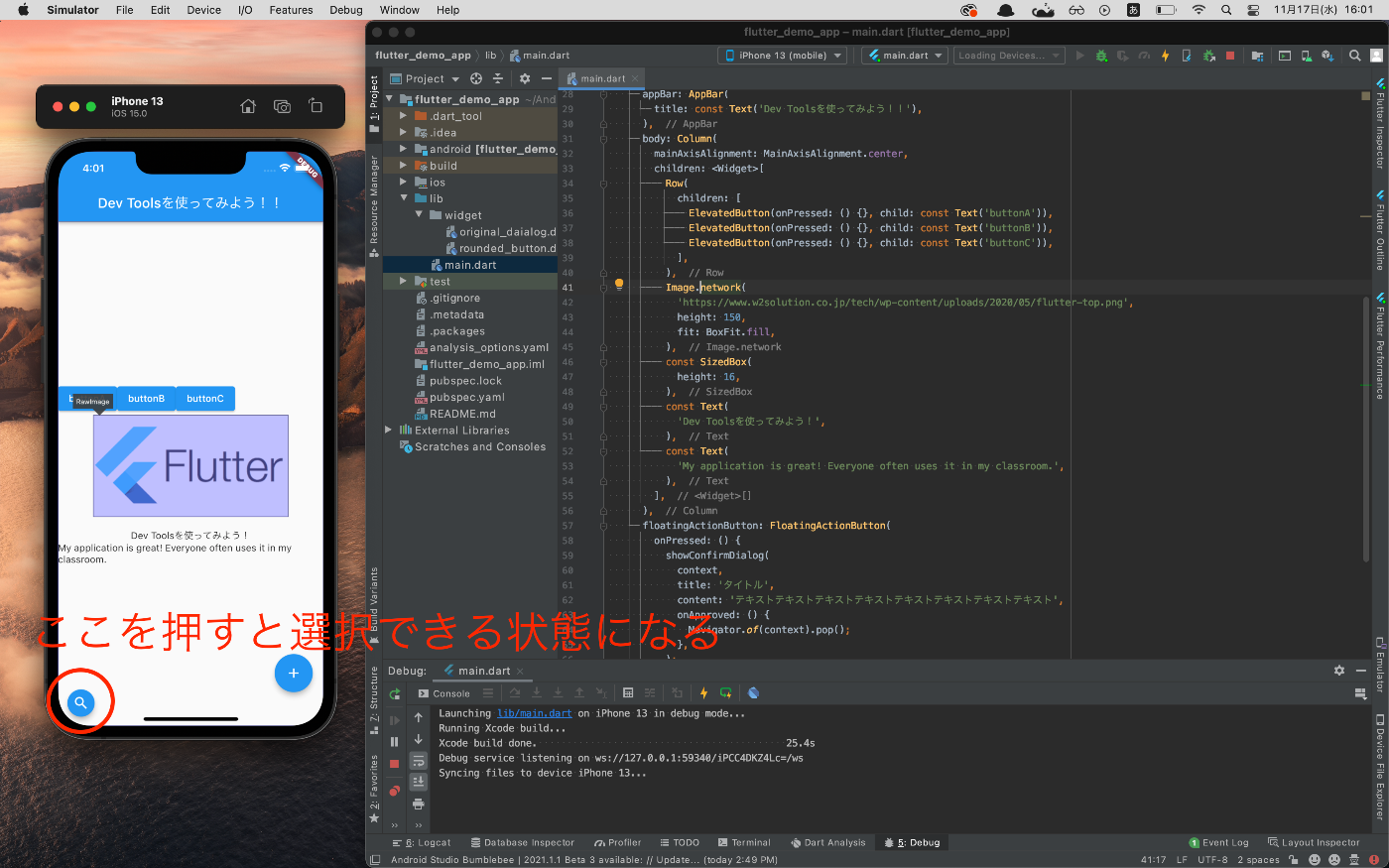The height and width of the screenshot is (868, 1389).
Task: Click the Flutter logo image in simulator
Action: 190,465
